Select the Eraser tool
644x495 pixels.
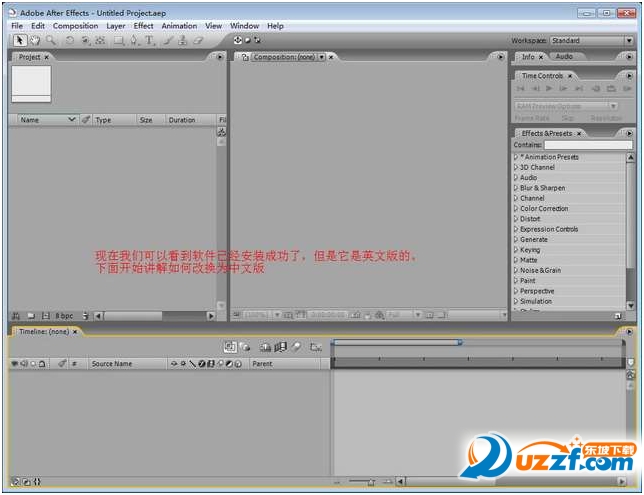(198, 40)
